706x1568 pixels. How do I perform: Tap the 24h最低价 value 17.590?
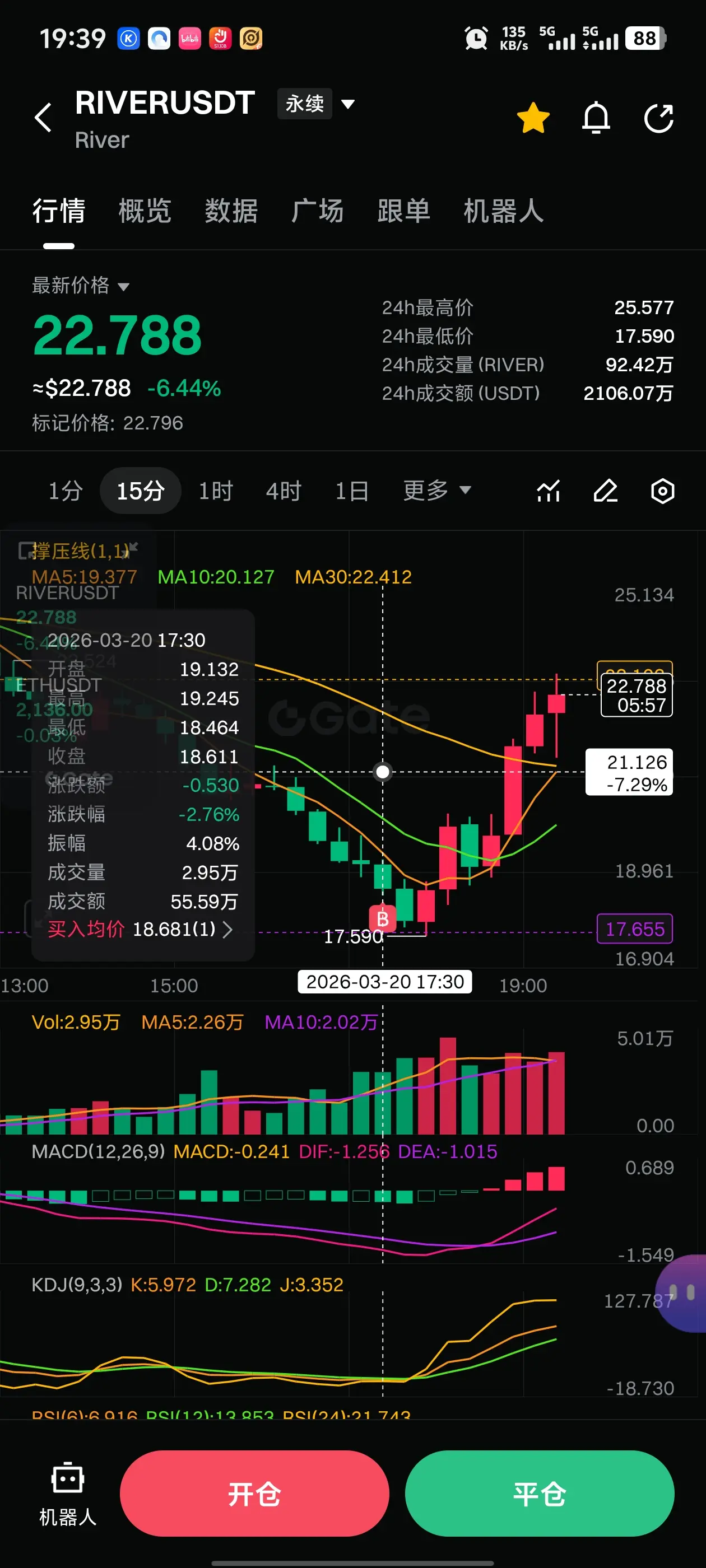click(x=644, y=336)
